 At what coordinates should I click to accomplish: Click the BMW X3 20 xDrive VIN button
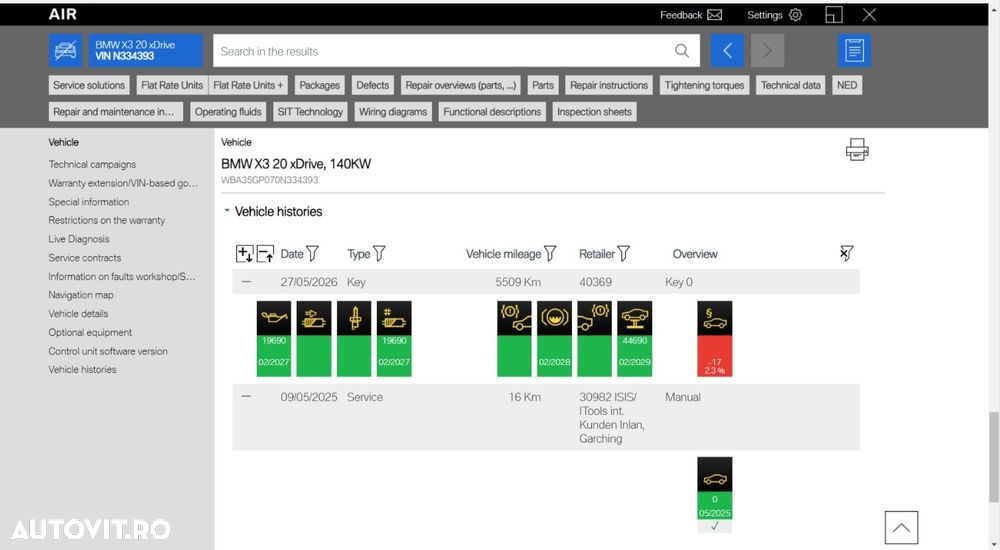145,50
